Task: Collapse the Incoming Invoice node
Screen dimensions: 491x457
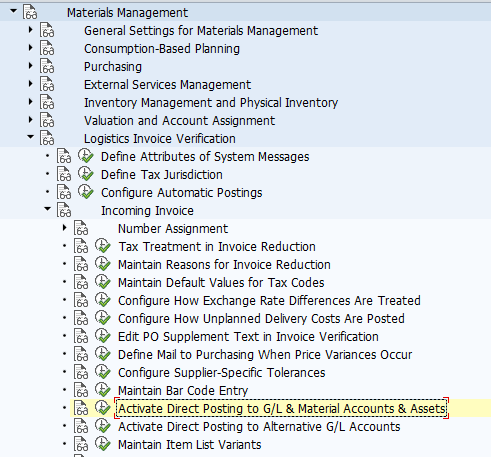Action: (x=48, y=209)
